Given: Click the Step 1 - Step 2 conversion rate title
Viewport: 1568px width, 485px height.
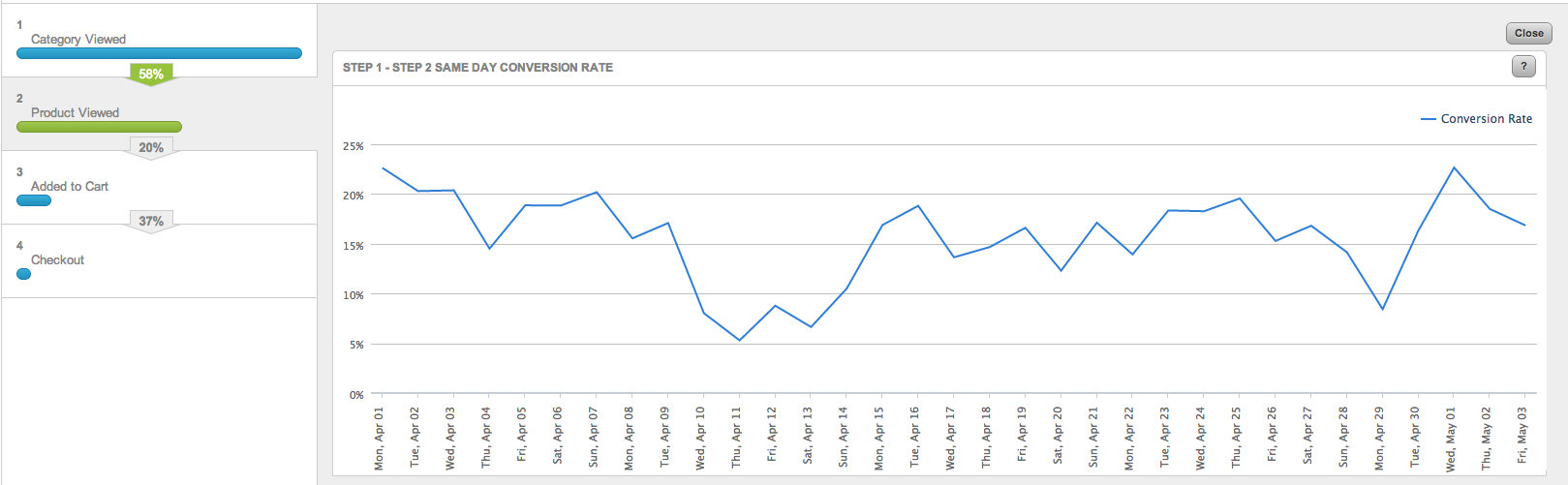Looking at the screenshot, I should (477, 68).
